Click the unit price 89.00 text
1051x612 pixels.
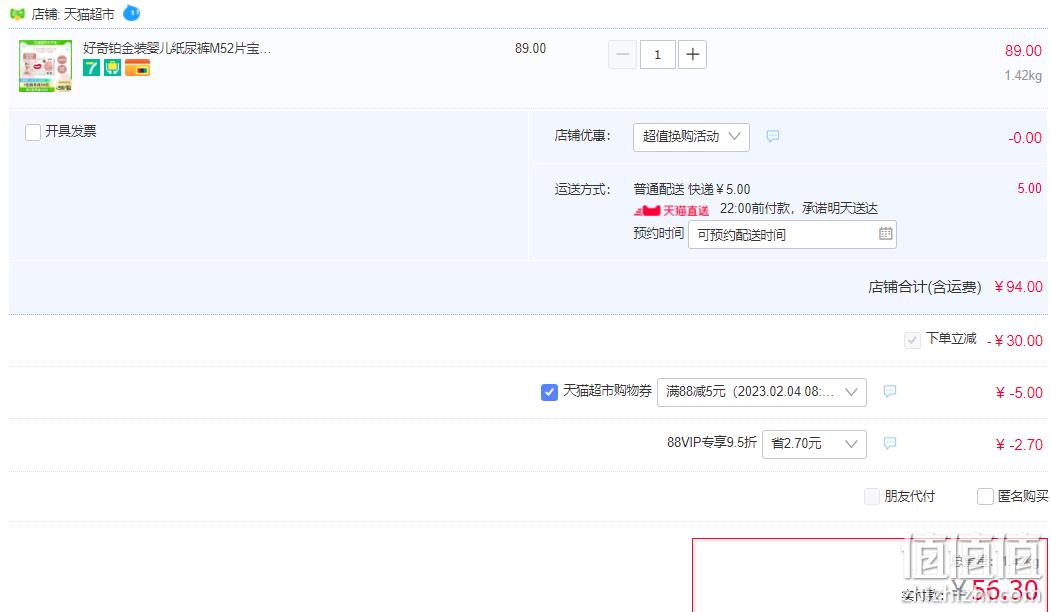[530, 48]
